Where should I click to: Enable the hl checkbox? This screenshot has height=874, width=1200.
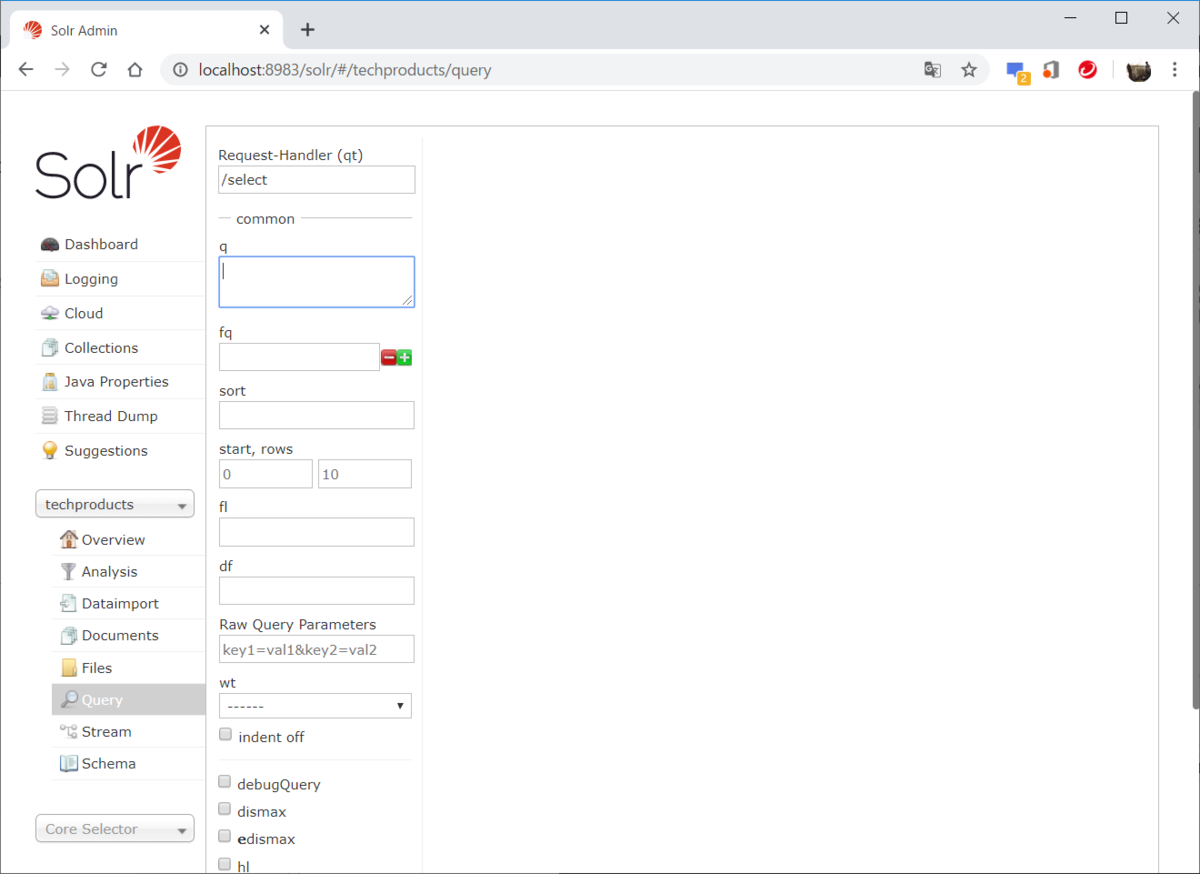pos(225,864)
